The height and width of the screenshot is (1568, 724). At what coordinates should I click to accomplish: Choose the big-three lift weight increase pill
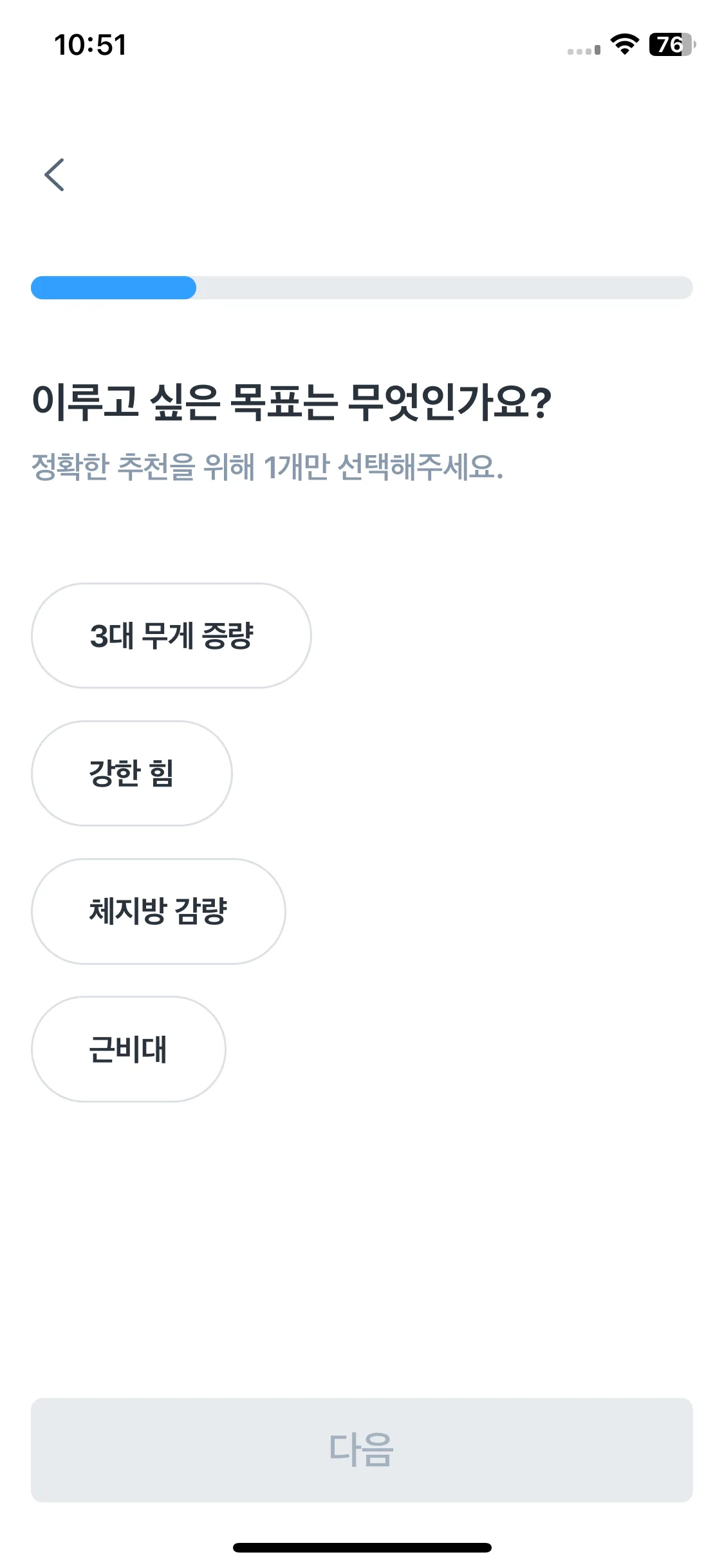(x=171, y=635)
